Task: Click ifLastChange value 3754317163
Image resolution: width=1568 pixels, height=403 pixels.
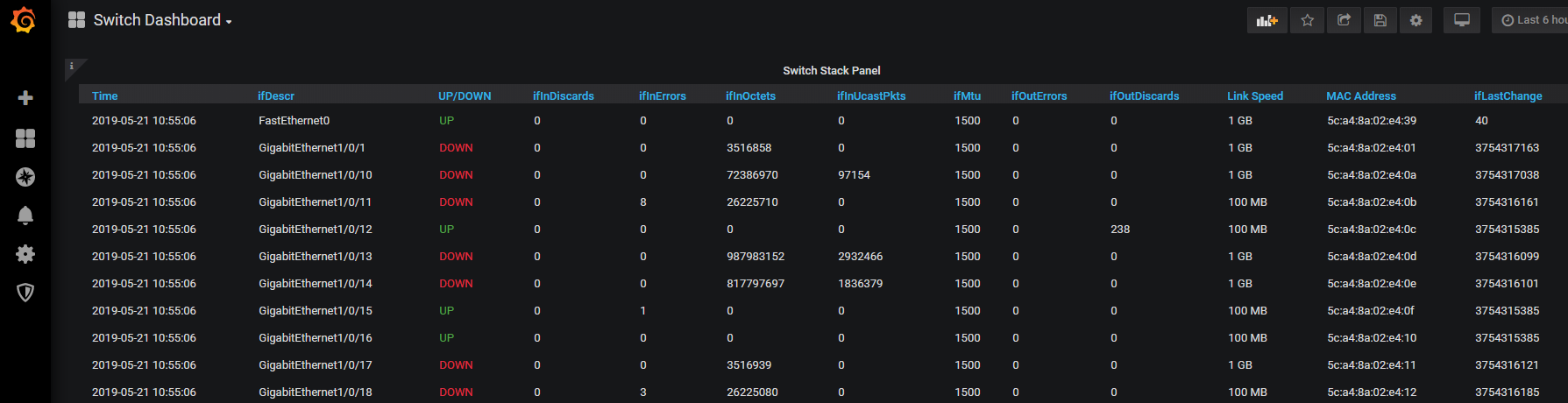Action: pos(1508,148)
